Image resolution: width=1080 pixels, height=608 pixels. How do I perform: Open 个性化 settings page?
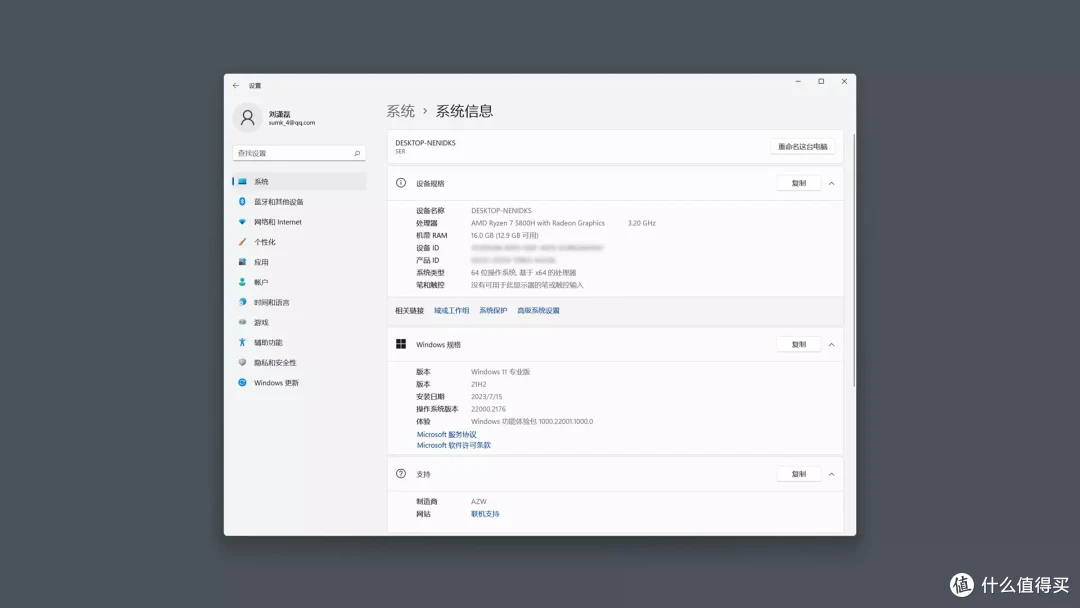[299, 242]
